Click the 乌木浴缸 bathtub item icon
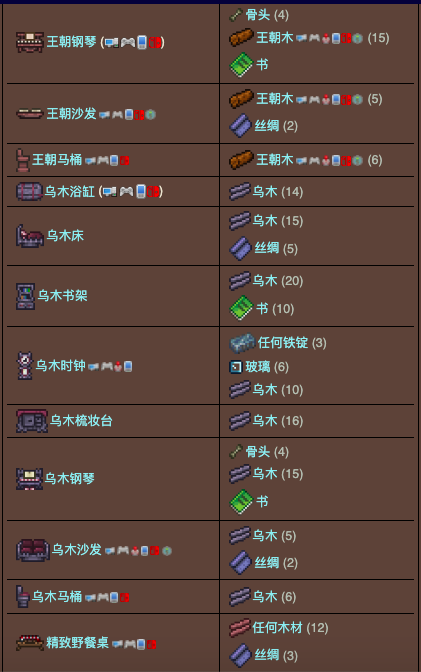 click(29, 192)
